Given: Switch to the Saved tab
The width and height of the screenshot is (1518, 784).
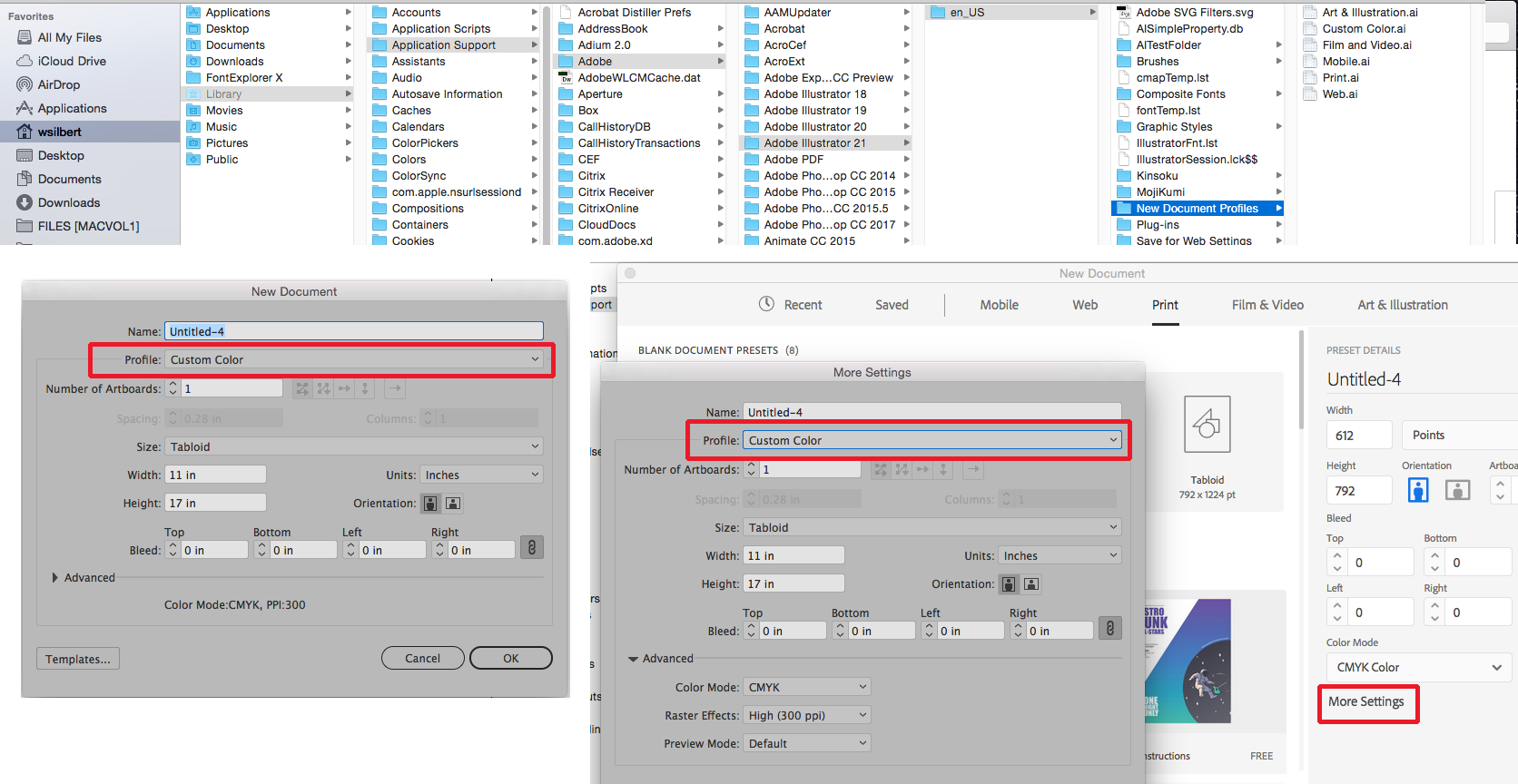Looking at the screenshot, I should pos(892,305).
